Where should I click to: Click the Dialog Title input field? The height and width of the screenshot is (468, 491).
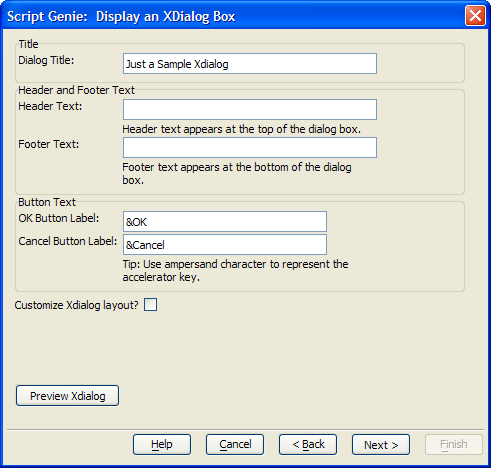coord(250,64)
